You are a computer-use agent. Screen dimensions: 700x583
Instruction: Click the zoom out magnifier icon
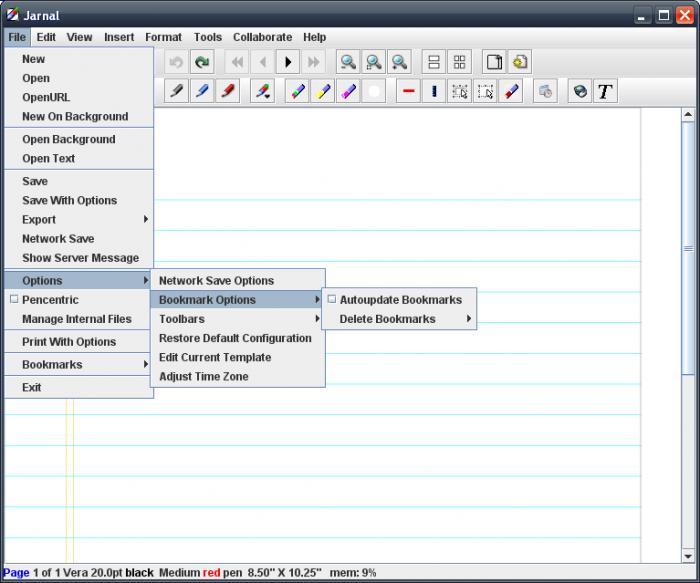tap(348, 62)
